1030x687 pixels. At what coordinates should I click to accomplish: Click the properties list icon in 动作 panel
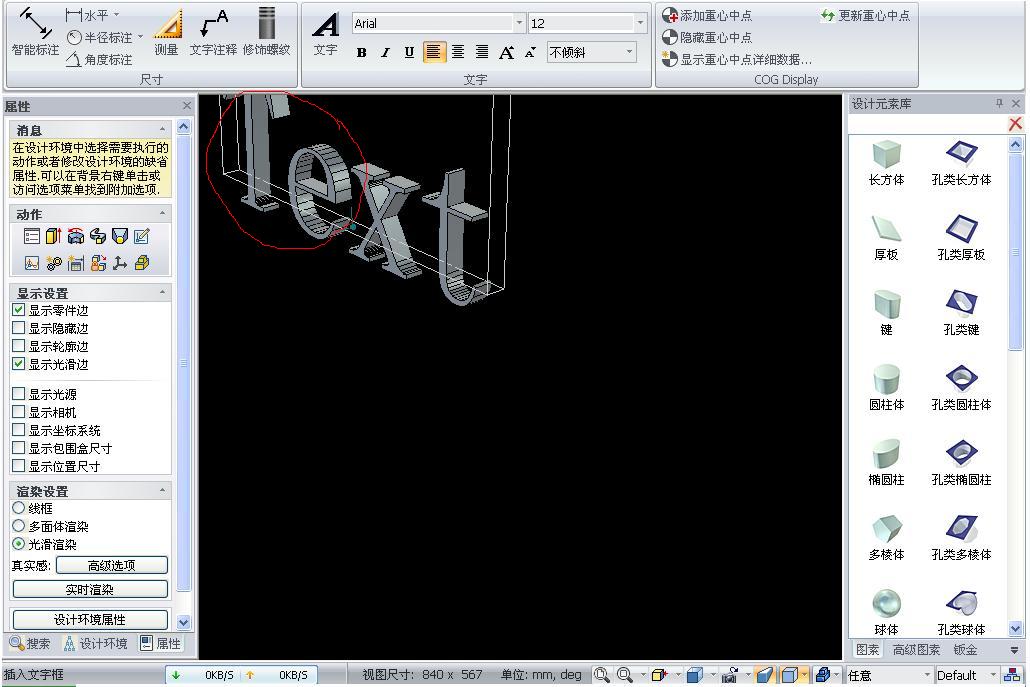32,236
